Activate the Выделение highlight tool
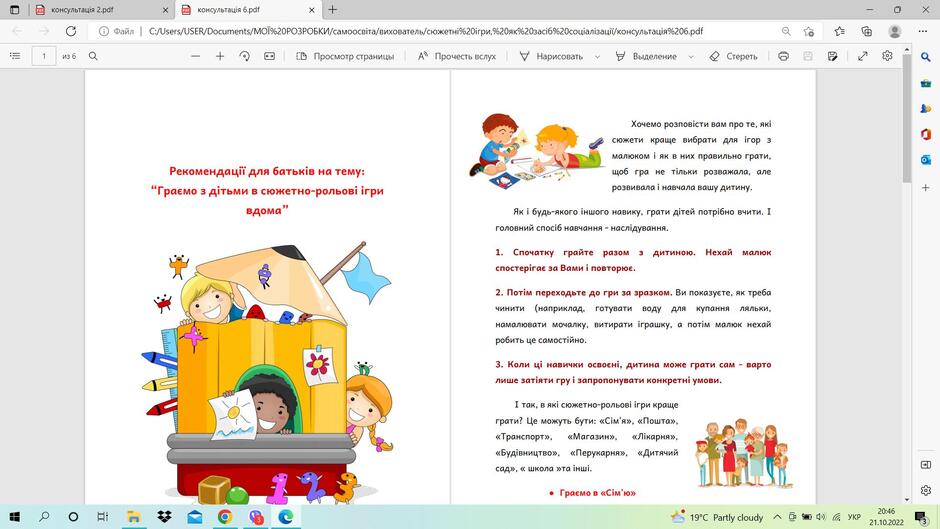The height and width of the screenshot is (529, 940). coord(646,56)
